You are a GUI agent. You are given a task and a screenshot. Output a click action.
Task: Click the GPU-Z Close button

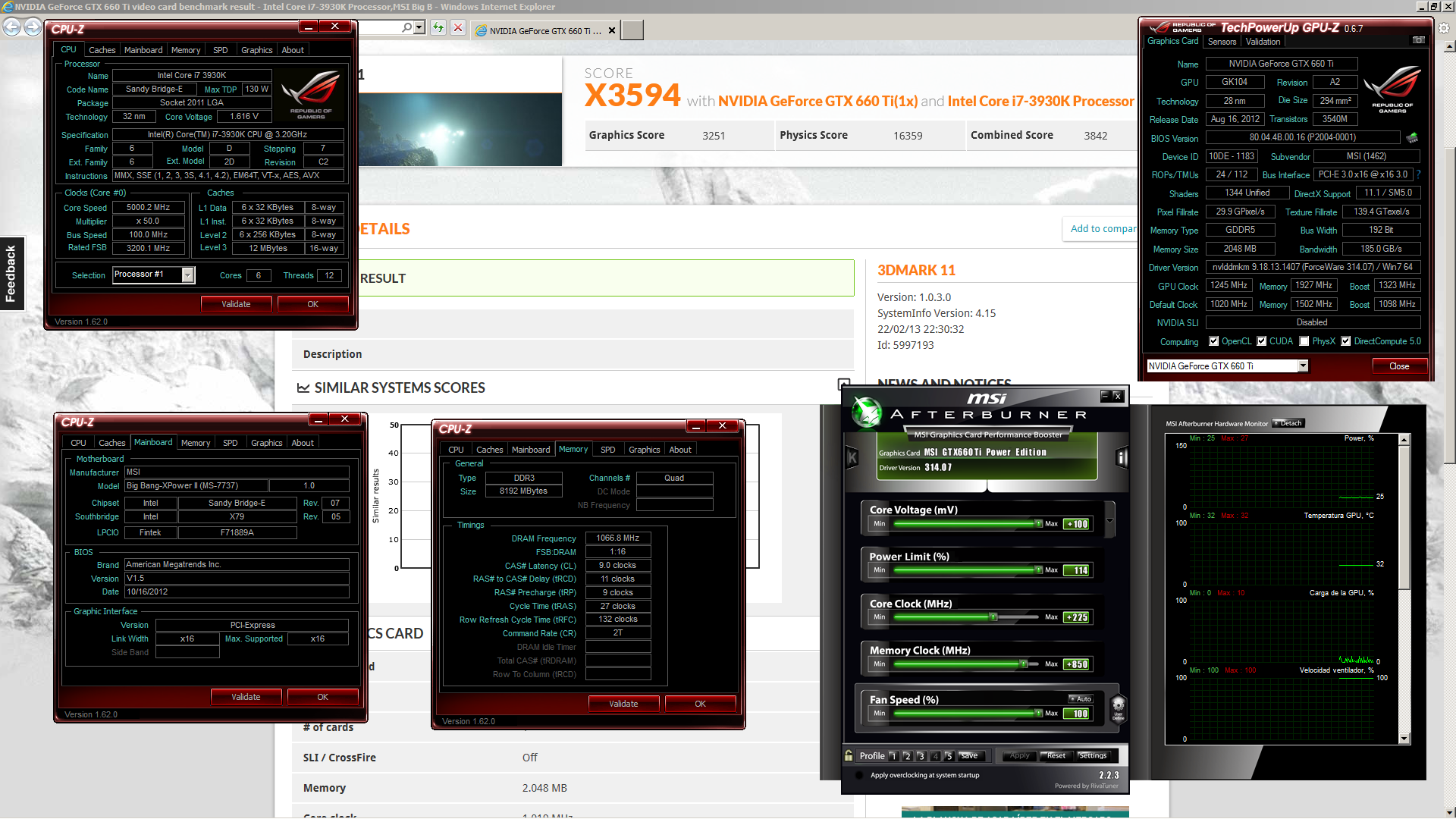[1399, 366]
